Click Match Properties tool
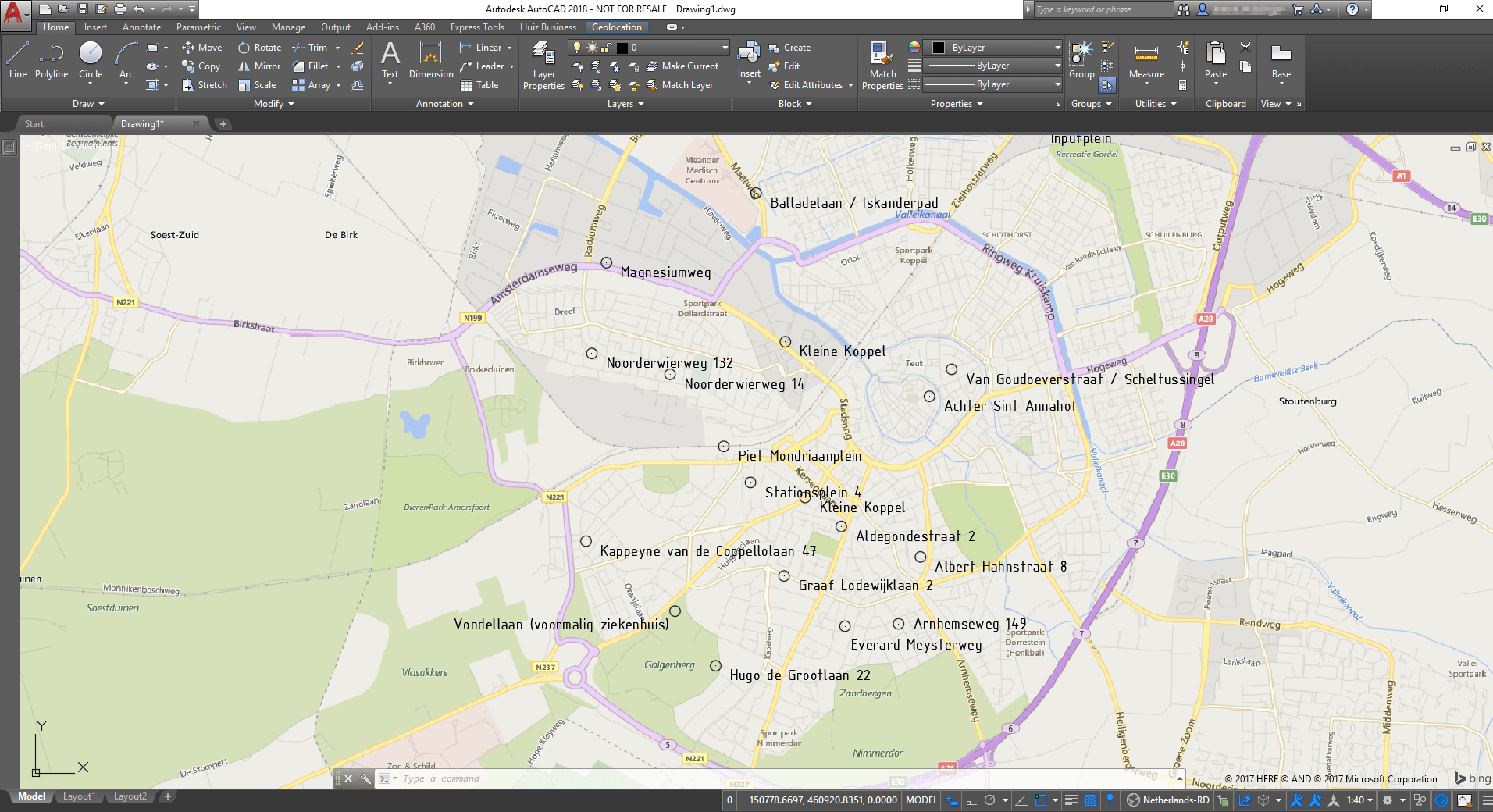 coord(882,66)
